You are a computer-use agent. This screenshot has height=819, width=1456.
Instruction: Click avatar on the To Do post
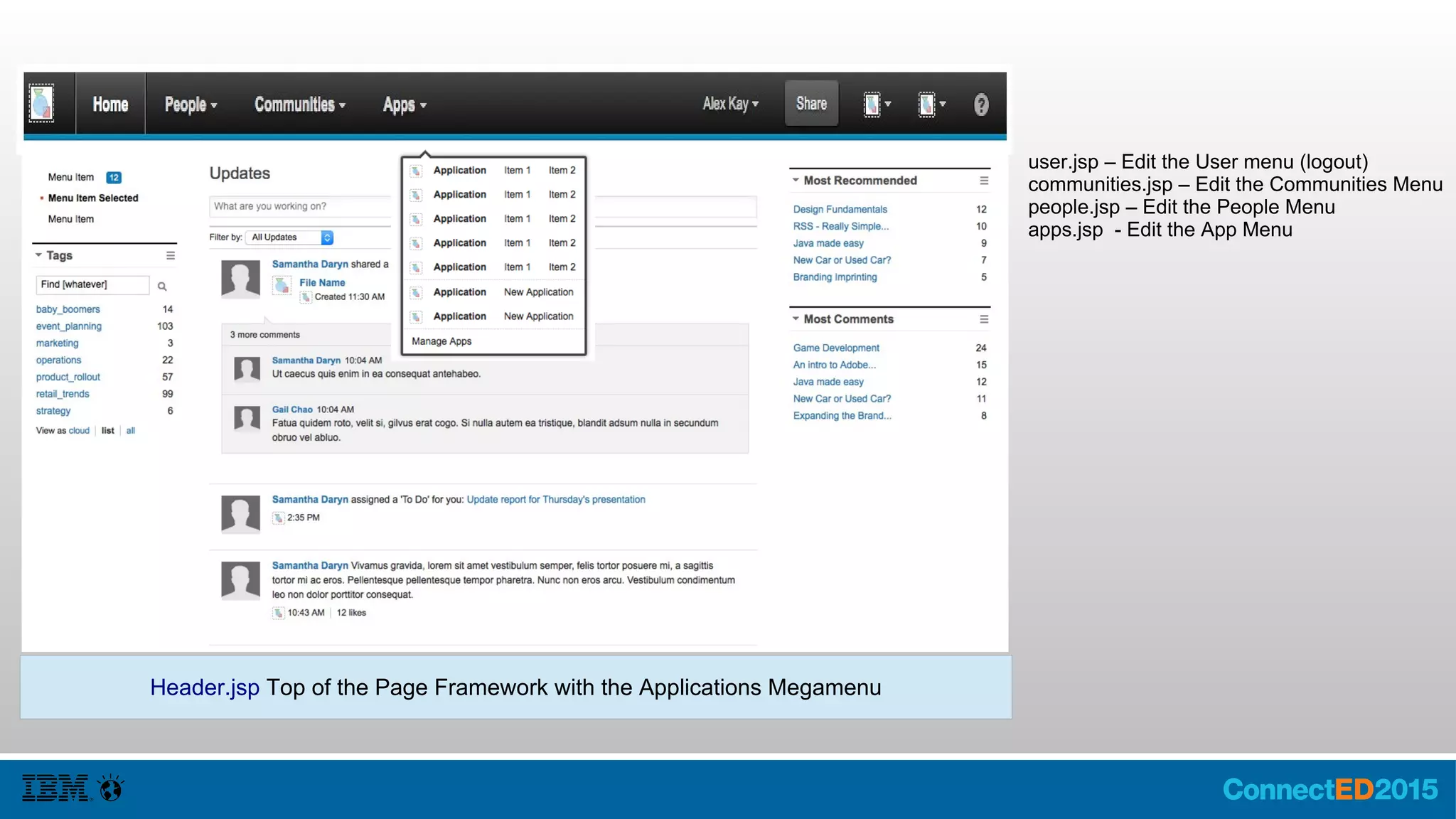(240, 515)
